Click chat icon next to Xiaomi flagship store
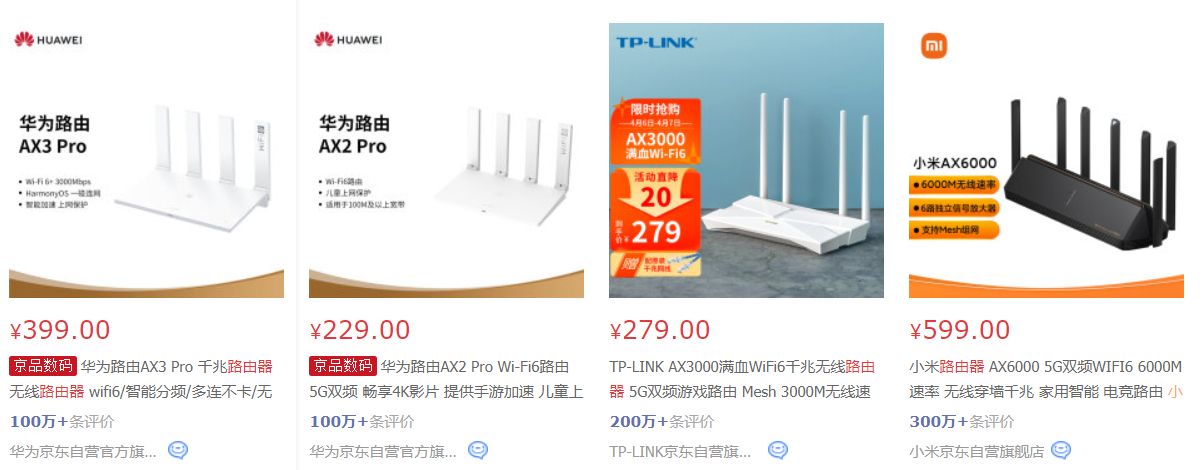Viewport: 1201px width, 470px height. [x=1061, y=451]
